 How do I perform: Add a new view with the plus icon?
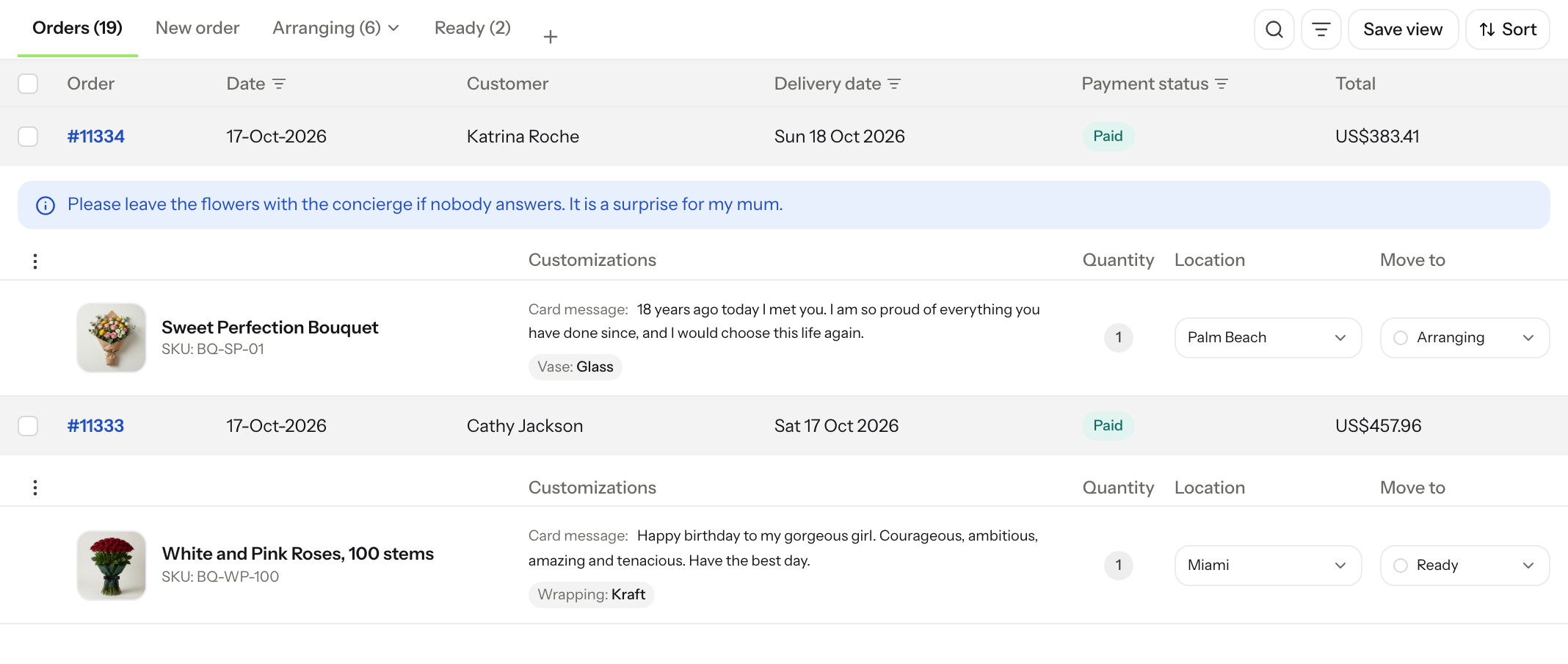[551, 37]
